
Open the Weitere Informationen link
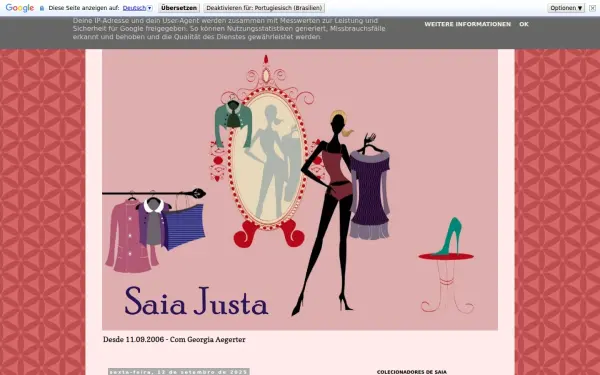(467, 24)
